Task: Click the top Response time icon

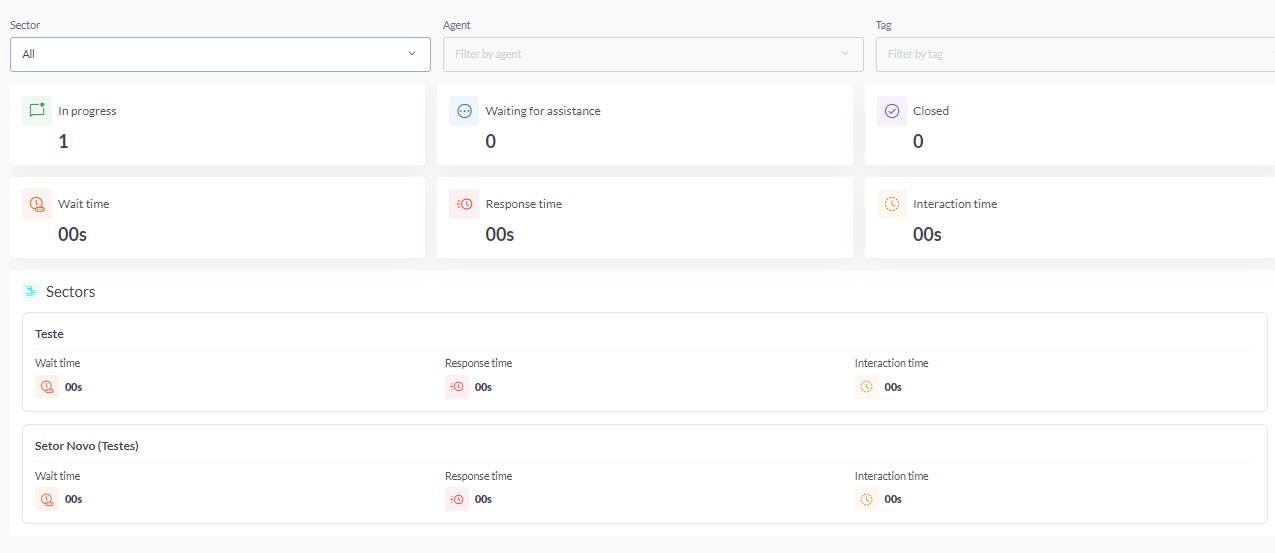Action: 464,204
